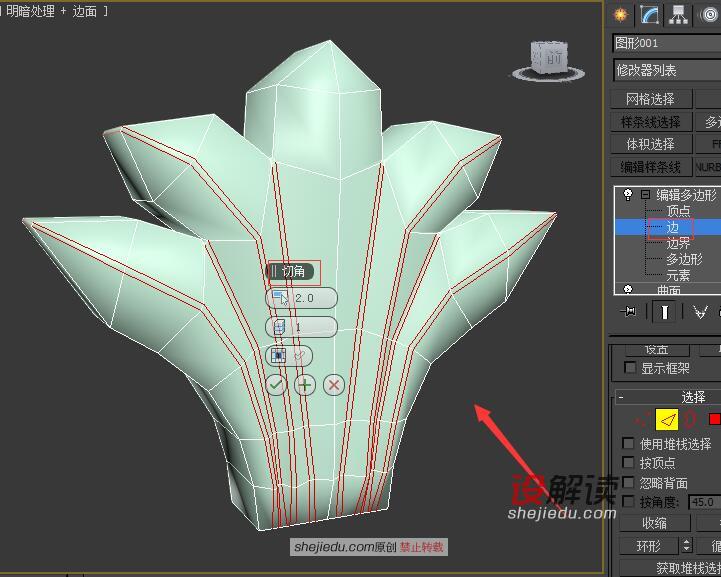The height and width of the screenshot is (577, 721).
Task: Open the Modify panel tab icon
Action: (x=650, y=14)
